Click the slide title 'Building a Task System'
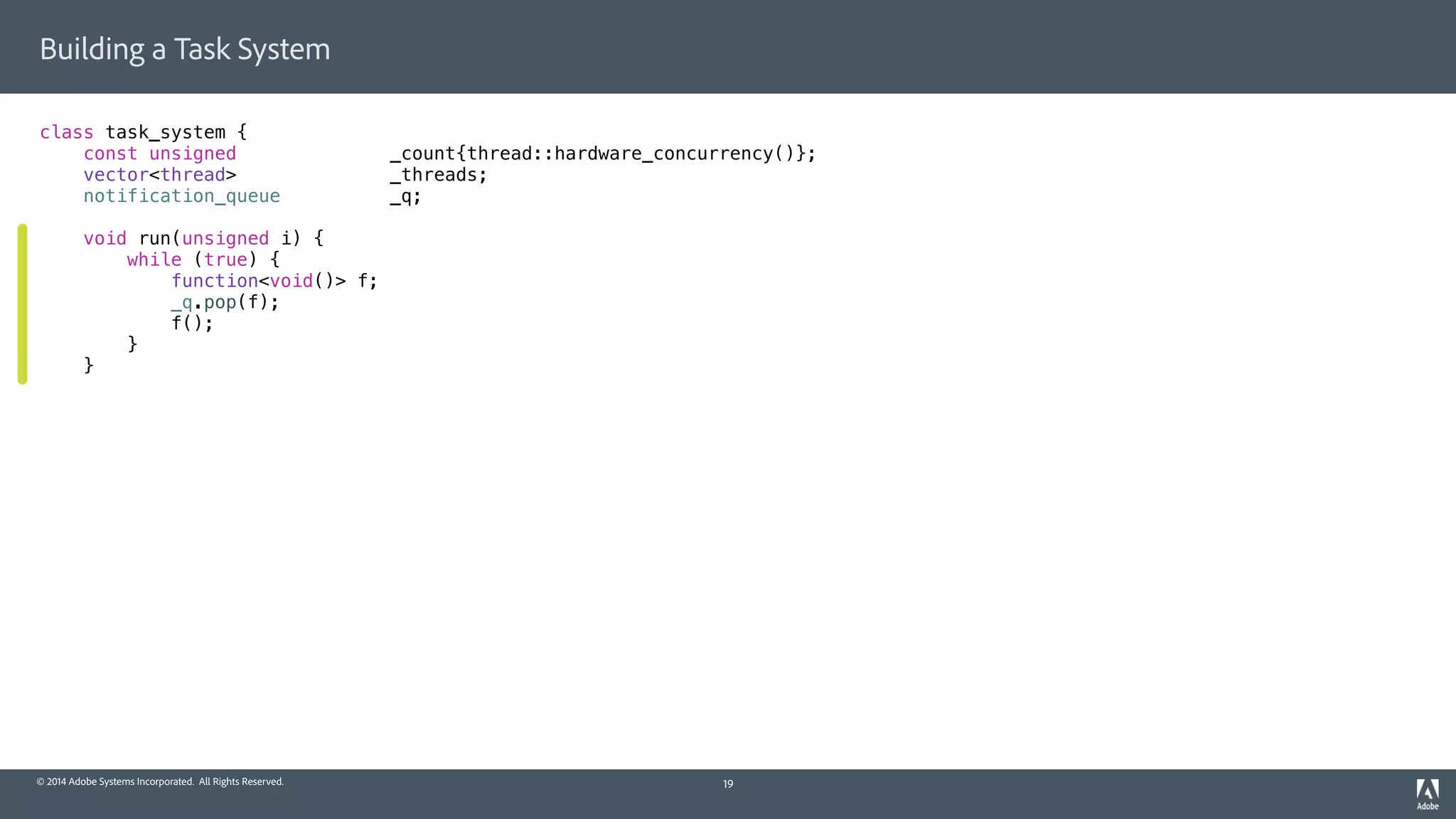Viewport: 1456px width, 819px height. [x=185, y=49]
